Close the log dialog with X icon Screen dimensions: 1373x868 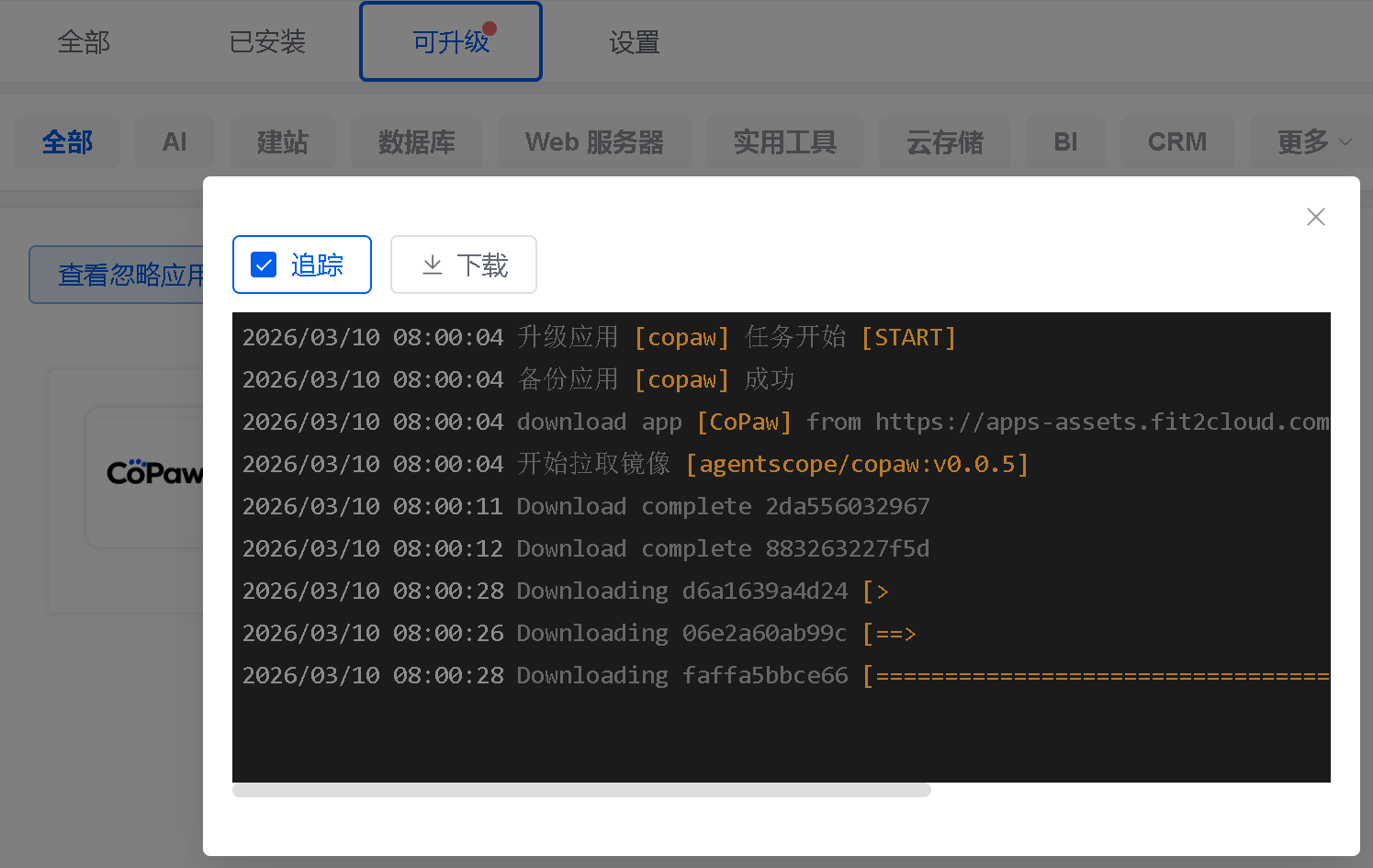tap(1315, 217)
